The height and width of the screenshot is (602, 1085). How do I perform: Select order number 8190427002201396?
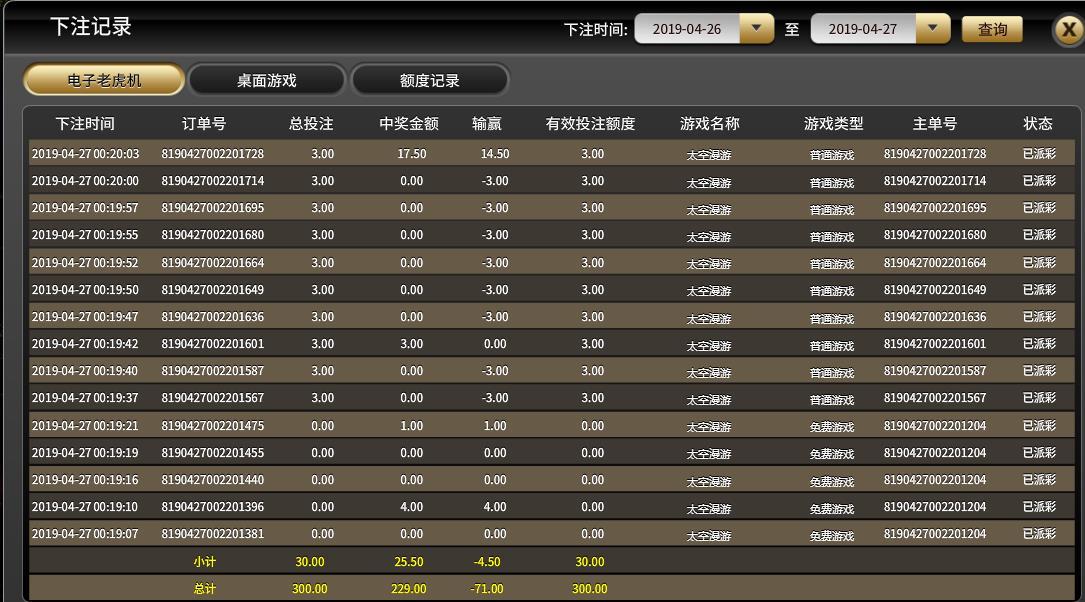212,507
